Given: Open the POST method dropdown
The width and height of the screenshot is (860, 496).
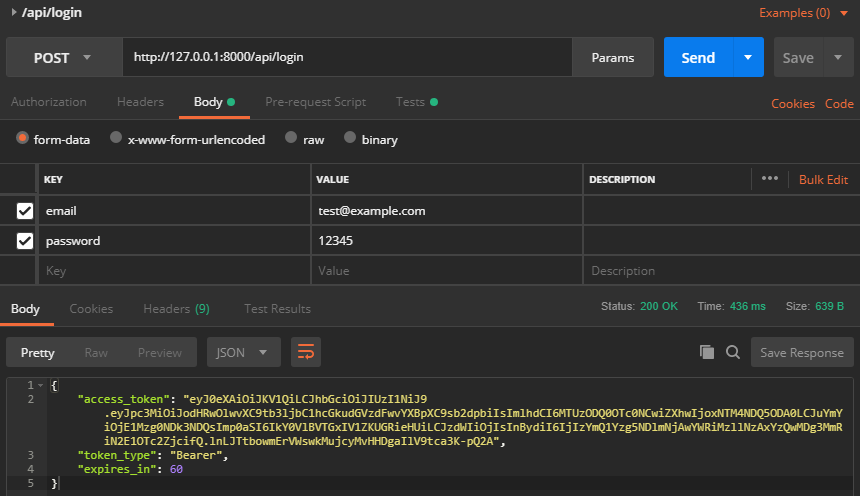Looking at the screenshot, I should (x=62, y=58).
